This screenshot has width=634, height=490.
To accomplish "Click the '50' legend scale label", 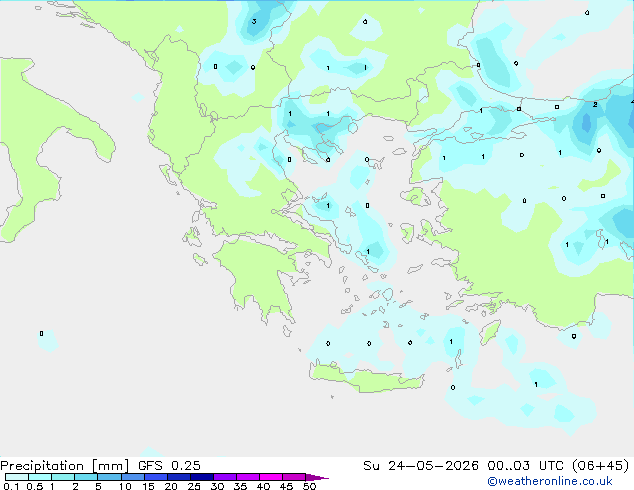I will pos(310,486).
